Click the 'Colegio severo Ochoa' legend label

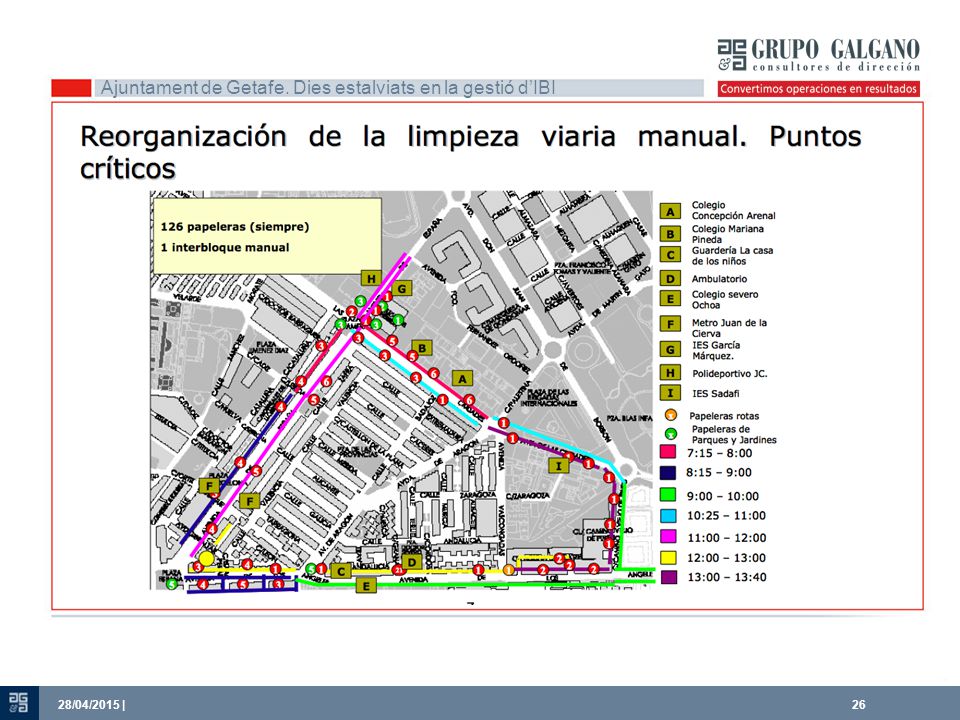(x=725, y=299)
